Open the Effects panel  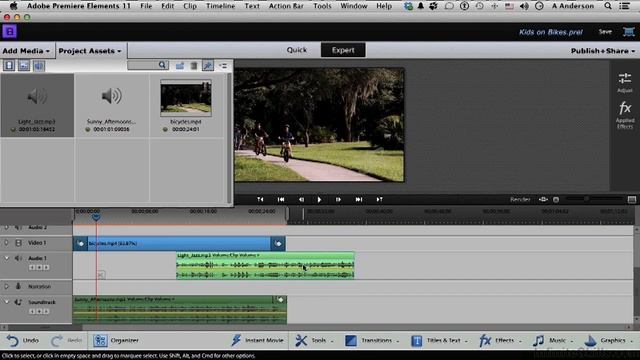(x=500, y=340)
